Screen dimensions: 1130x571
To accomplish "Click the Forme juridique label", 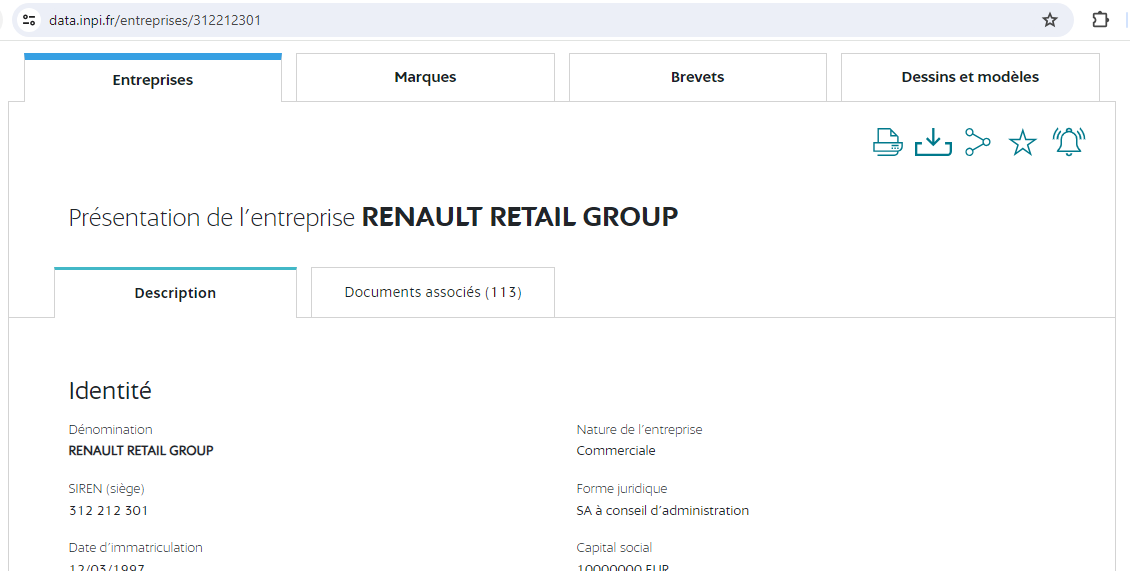I will click(x=622, y=489).
